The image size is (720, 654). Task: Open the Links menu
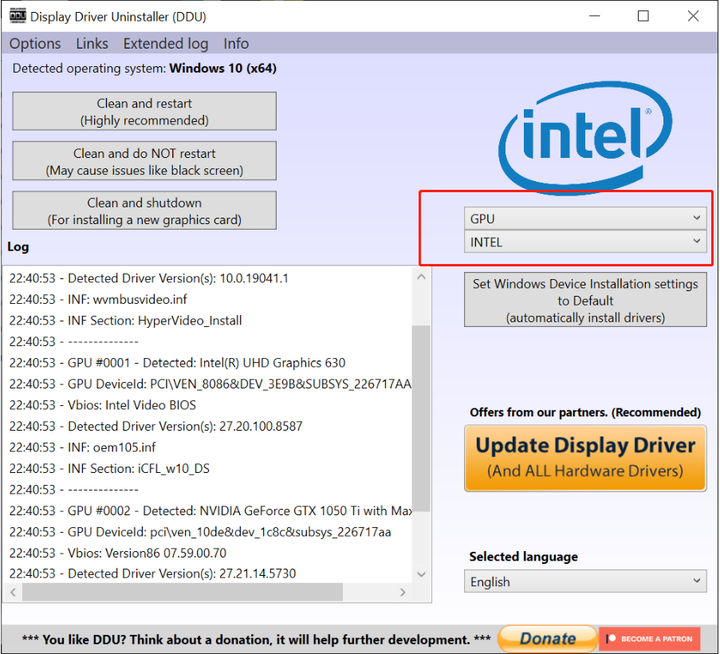click(x=92, y=44)
